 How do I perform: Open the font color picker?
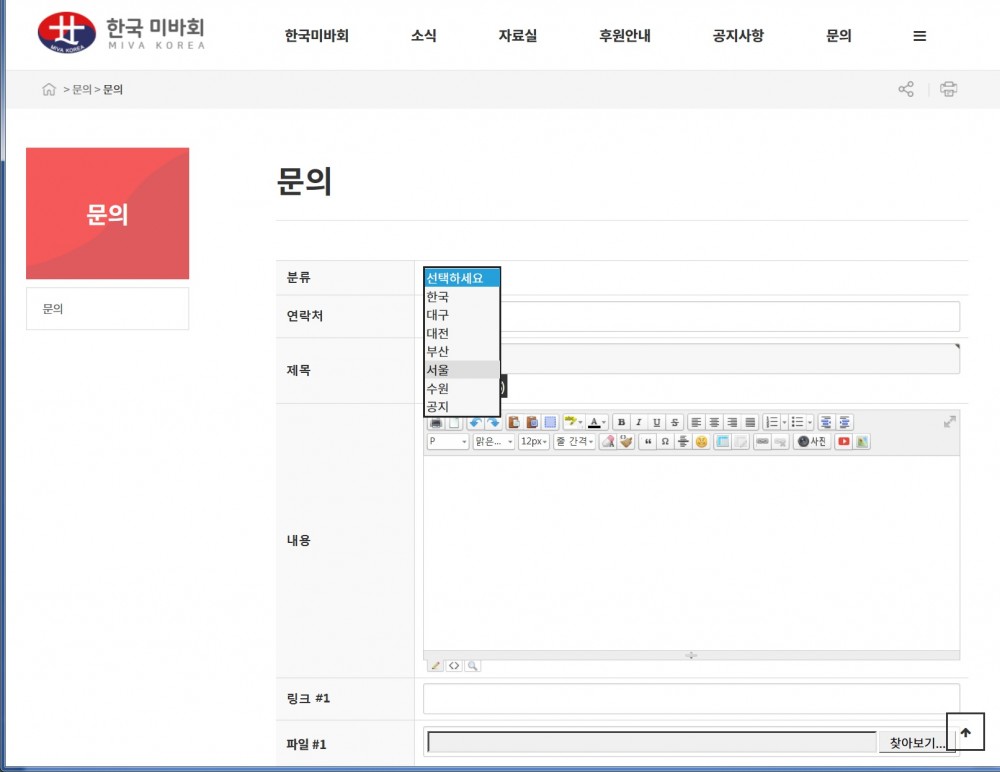coord(596,422)
